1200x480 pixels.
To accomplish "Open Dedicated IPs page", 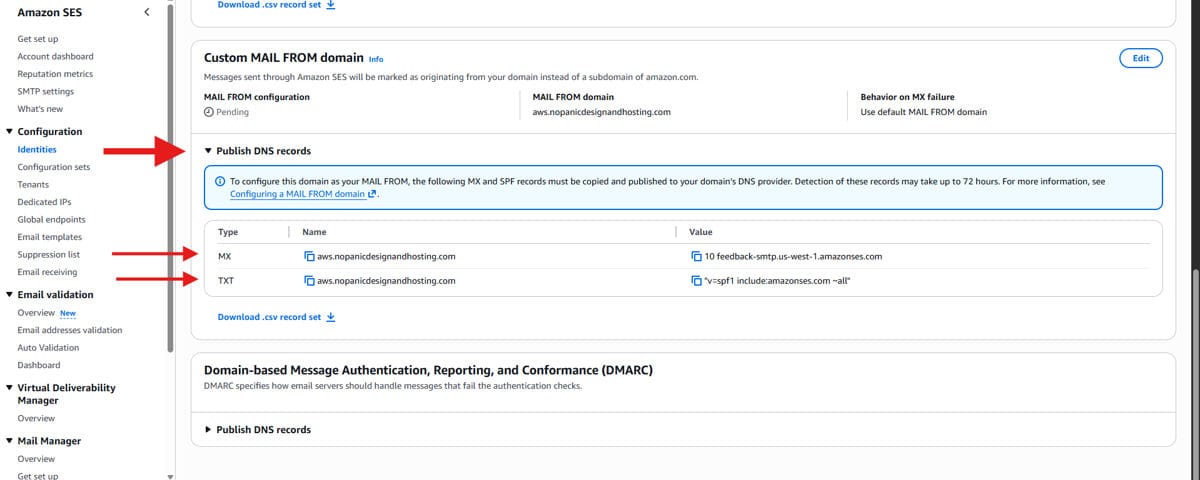I will coord(44,202).
